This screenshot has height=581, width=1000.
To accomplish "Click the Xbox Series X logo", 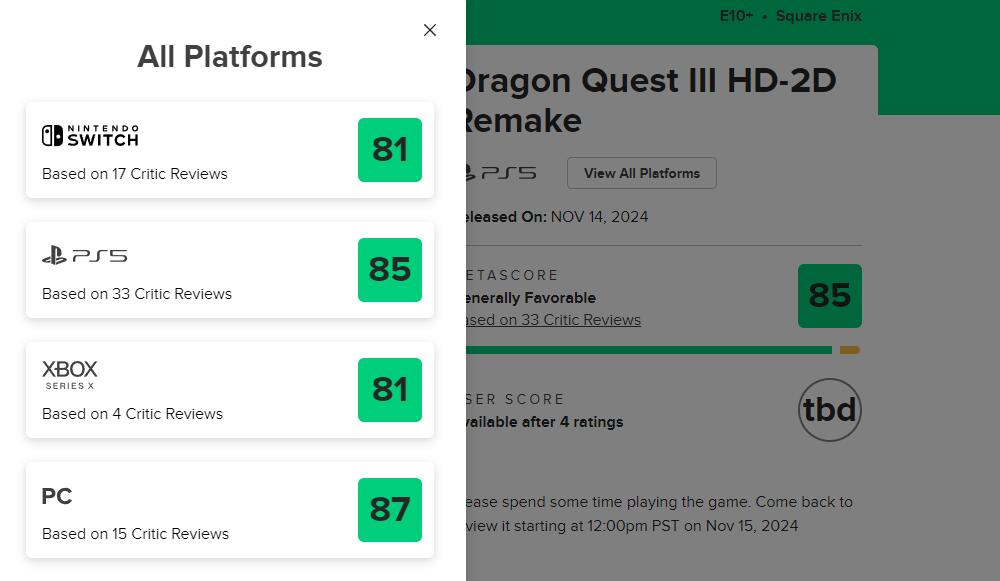I will click(x=70, y=374).
